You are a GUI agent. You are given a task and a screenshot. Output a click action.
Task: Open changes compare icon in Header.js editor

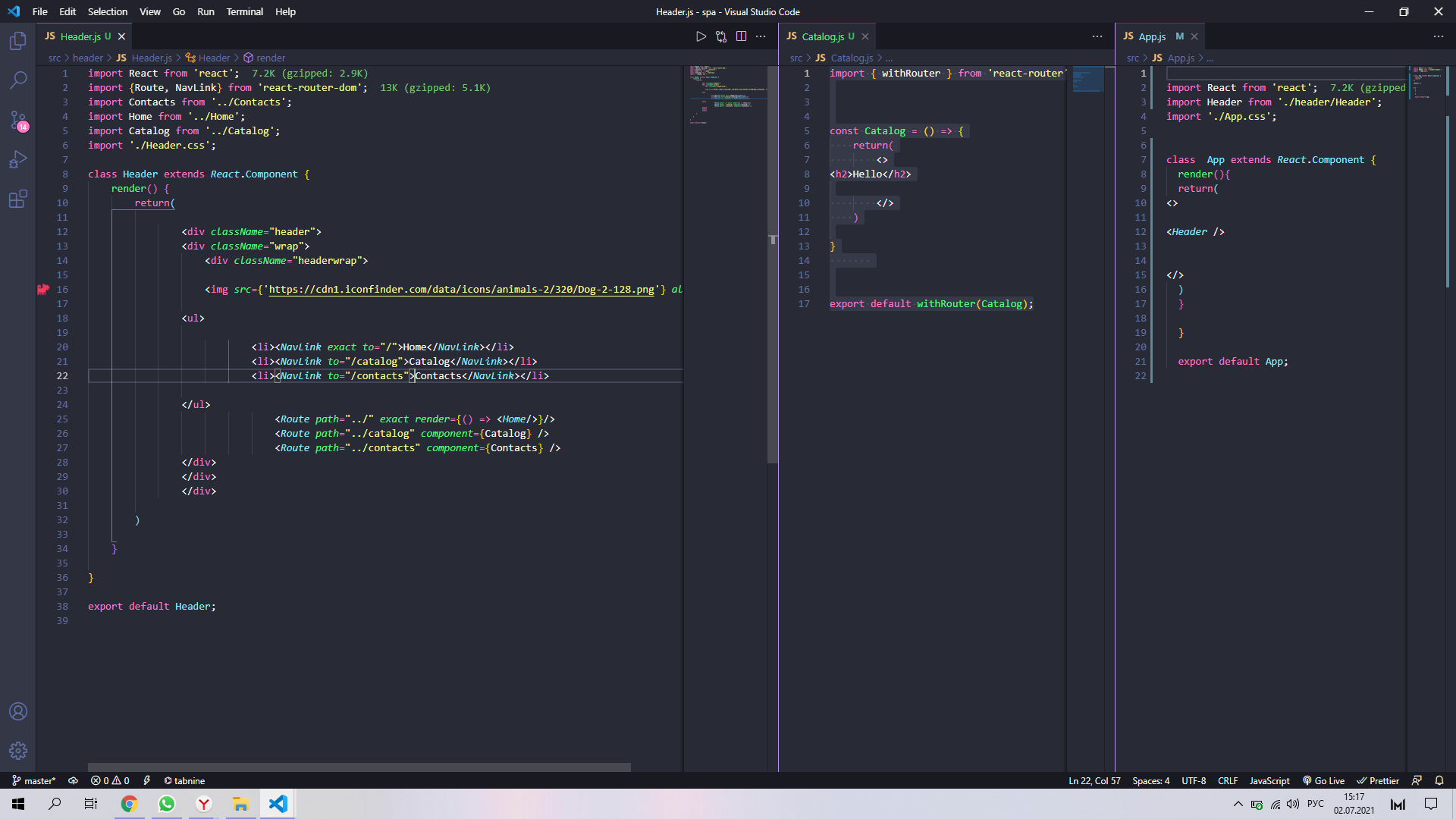pyautogui.click(x=721, y=36)
